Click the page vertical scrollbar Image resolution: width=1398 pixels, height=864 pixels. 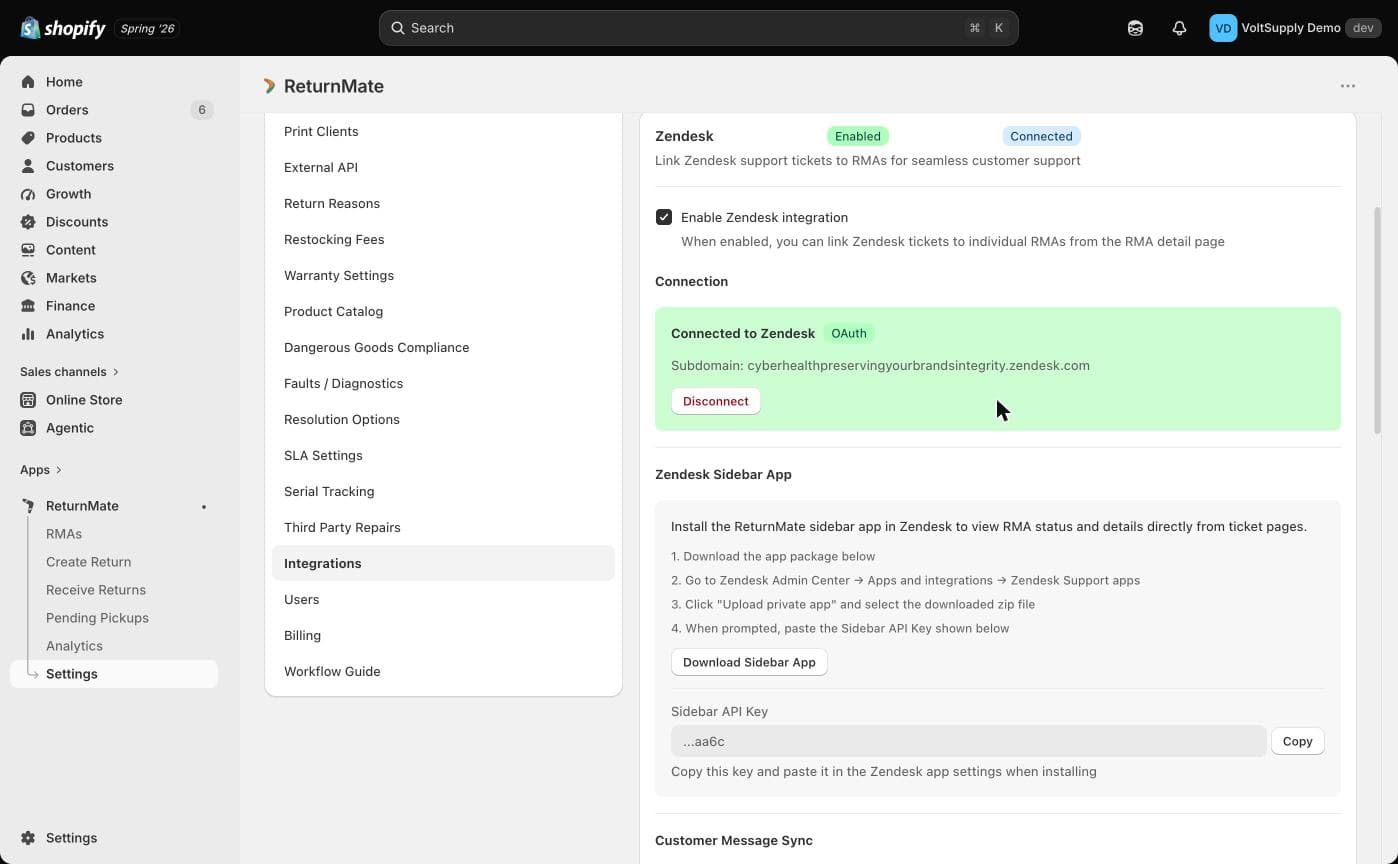pyautogui.click(x=1378, y=320)
